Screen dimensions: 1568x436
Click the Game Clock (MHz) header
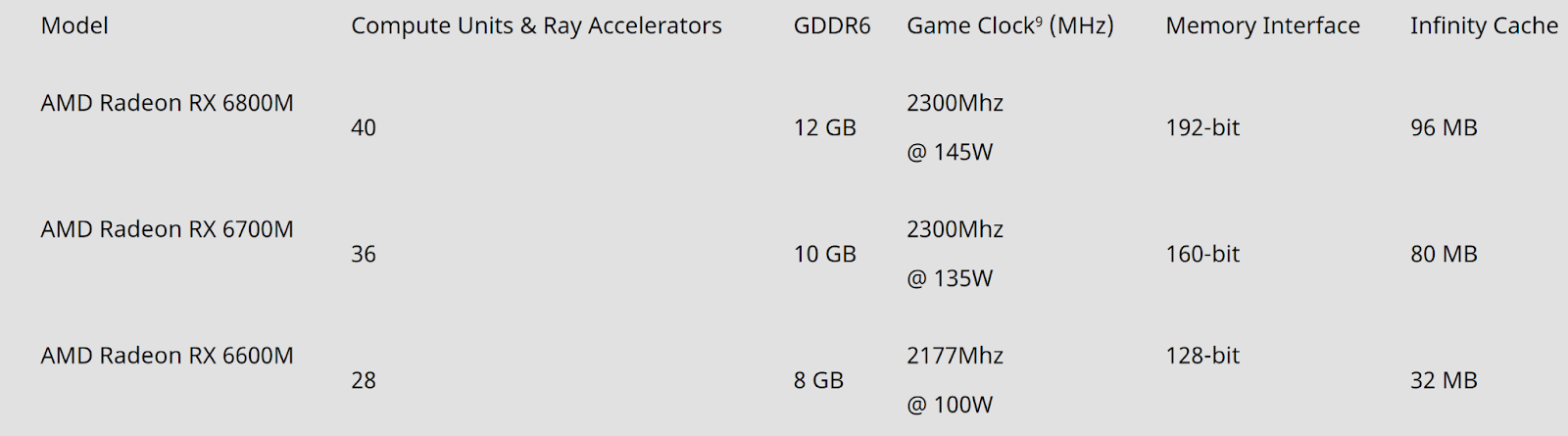pos(1010,25)
